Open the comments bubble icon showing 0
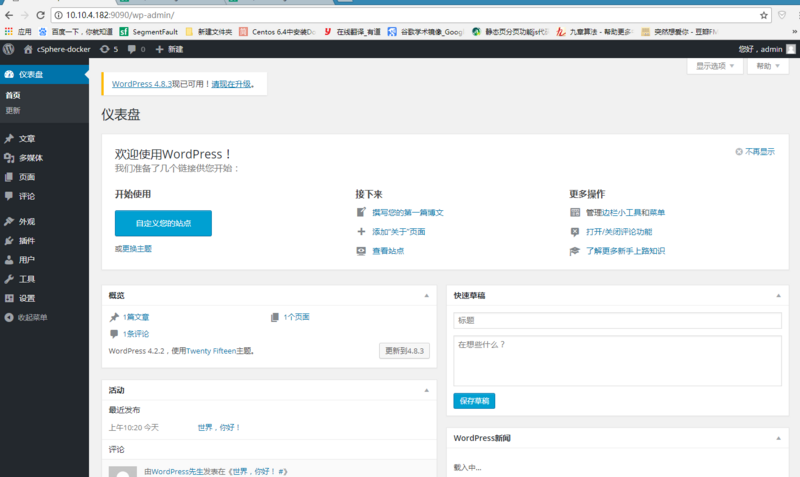The image size is (800, 477). tap(136, 49)
